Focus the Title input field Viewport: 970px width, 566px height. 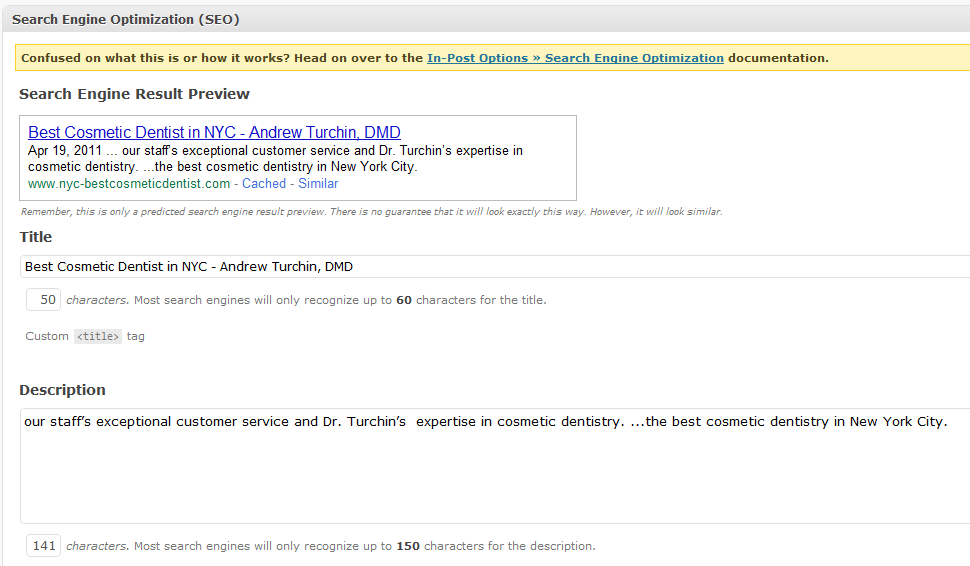(495, 267)
